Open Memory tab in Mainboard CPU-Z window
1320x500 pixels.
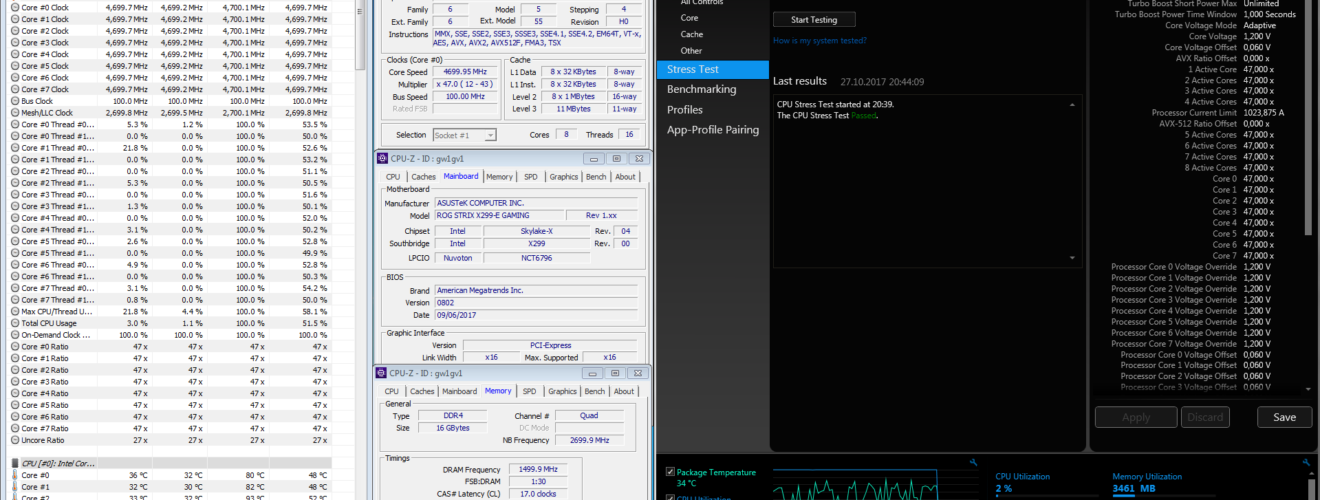coord(499,177)
